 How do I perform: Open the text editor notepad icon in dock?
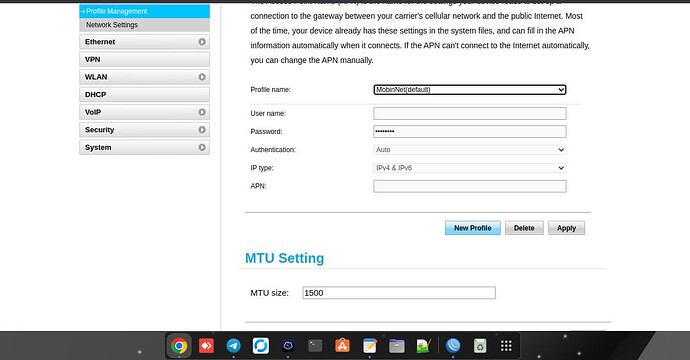(370, 346)
